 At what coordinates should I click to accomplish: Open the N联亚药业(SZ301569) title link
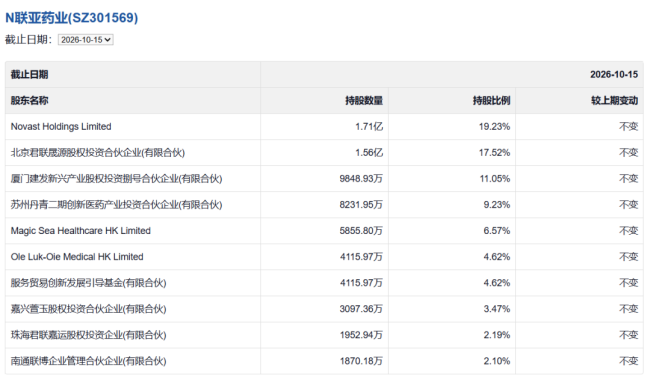71,18
